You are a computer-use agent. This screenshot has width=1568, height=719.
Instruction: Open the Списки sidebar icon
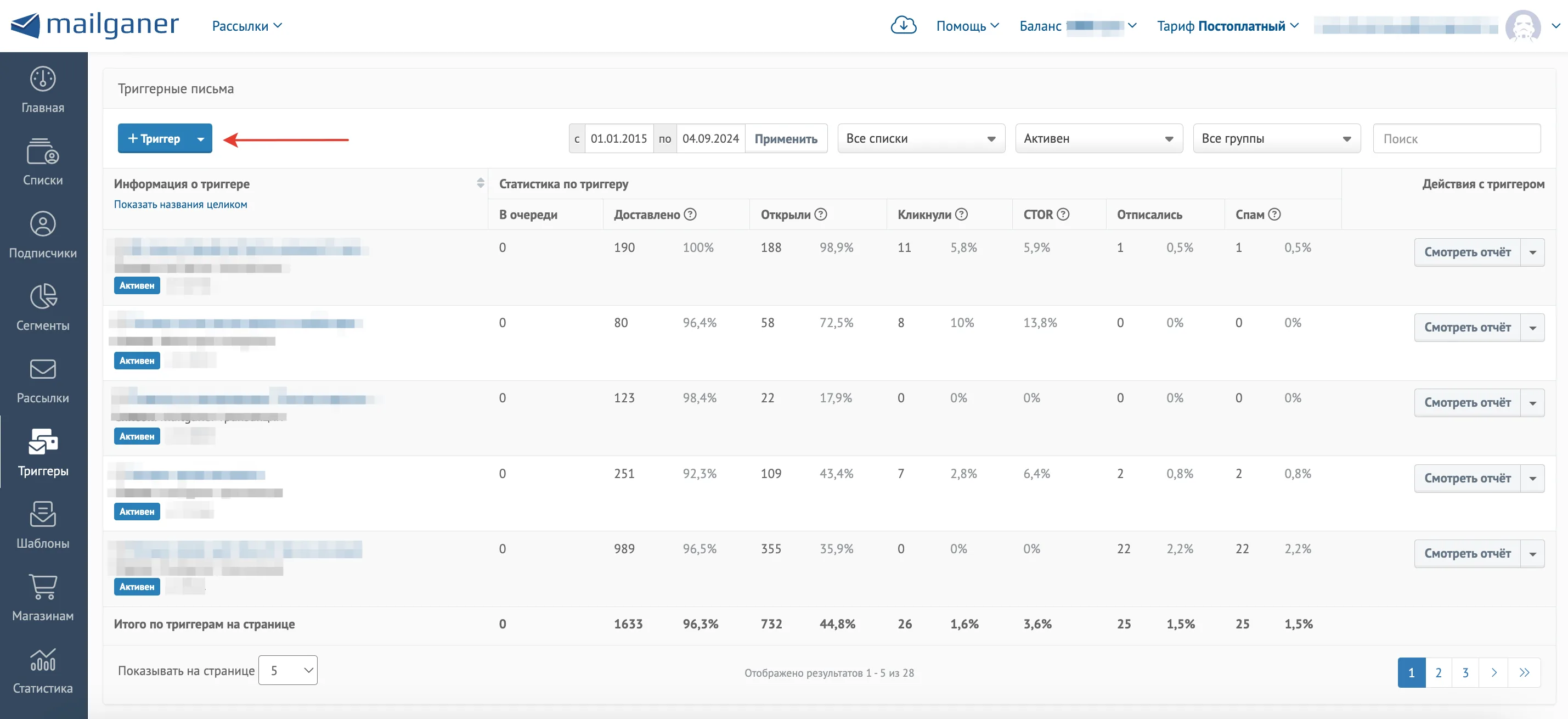43,151
